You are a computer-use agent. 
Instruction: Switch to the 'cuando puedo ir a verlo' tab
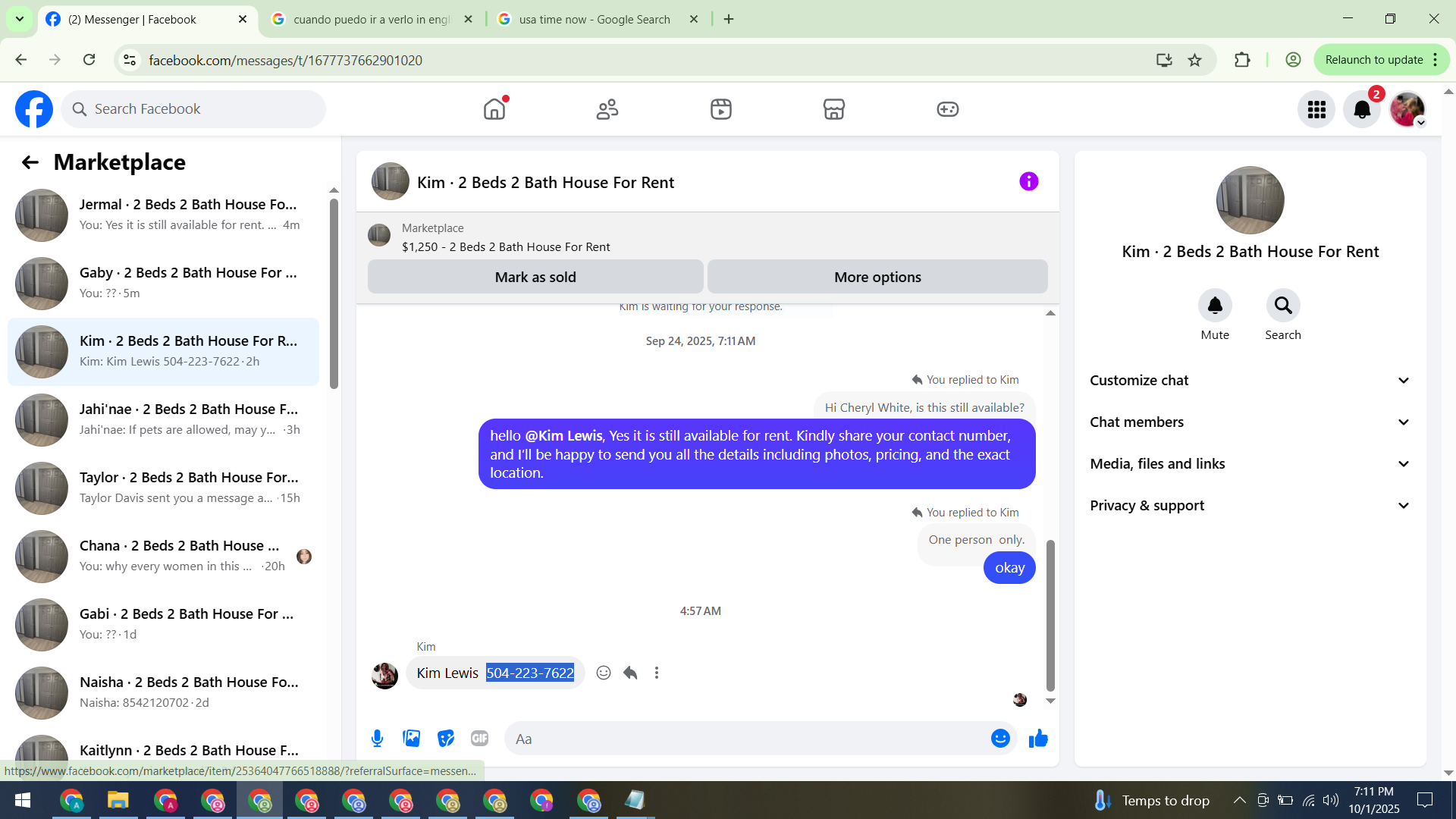point(372,19)
